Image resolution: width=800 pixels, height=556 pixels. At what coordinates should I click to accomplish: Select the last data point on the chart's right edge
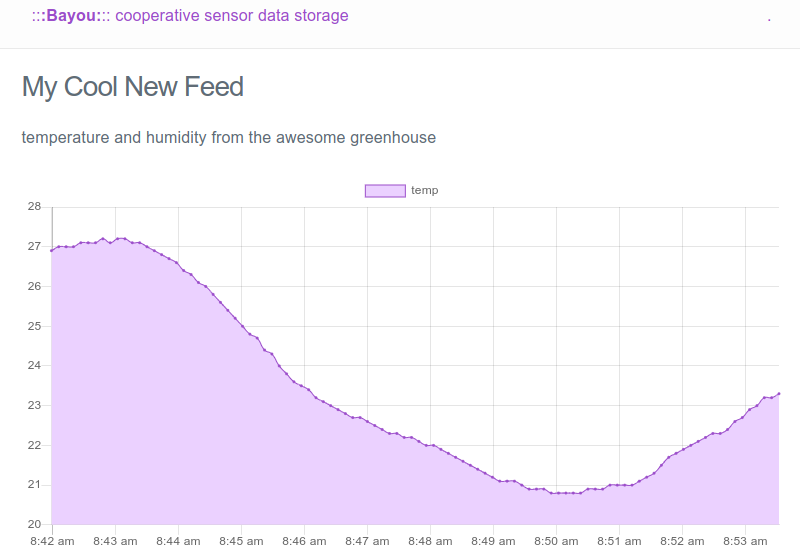coord(779,394)
